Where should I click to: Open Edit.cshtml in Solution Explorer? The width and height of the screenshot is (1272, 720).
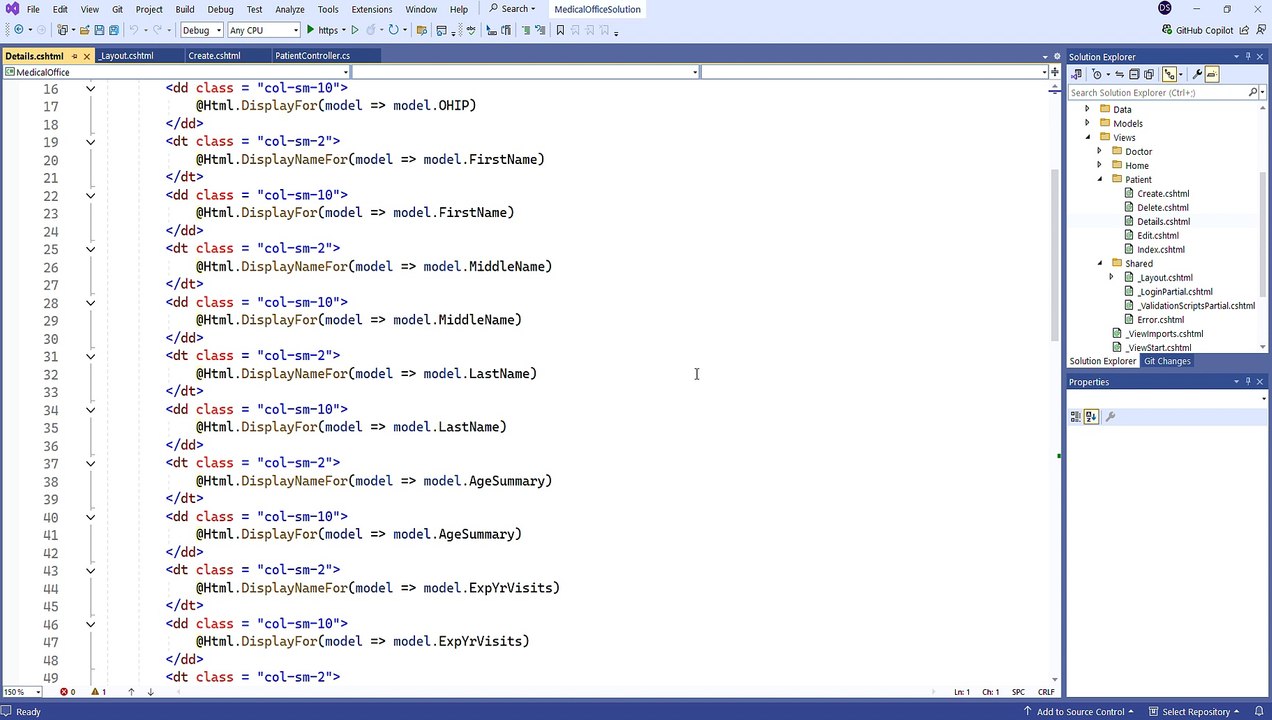1157,235
